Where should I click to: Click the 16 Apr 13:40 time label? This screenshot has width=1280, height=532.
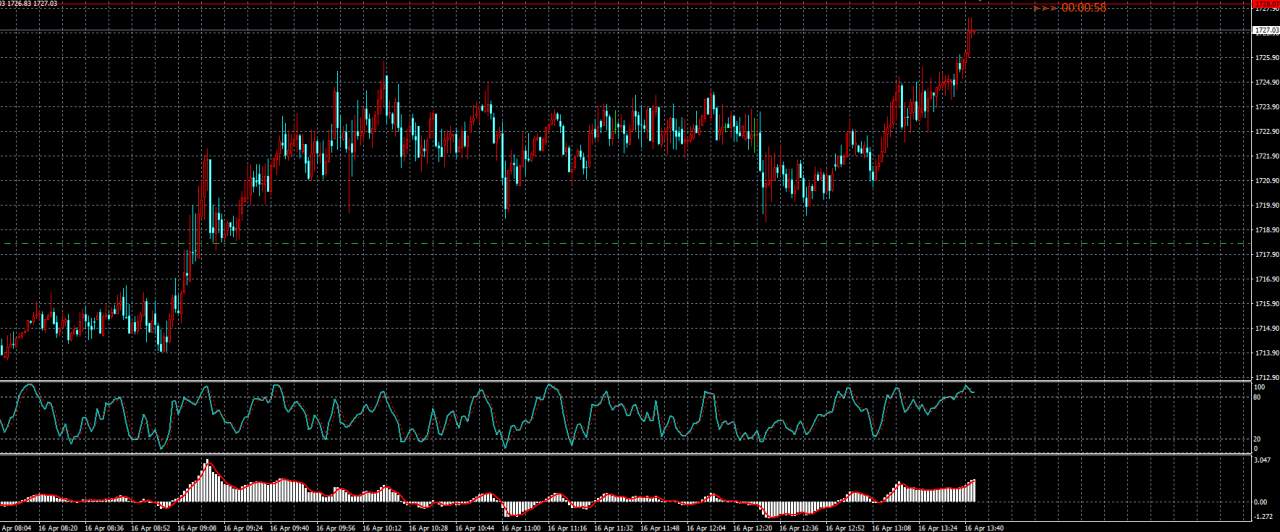click(x=984, y=527)
